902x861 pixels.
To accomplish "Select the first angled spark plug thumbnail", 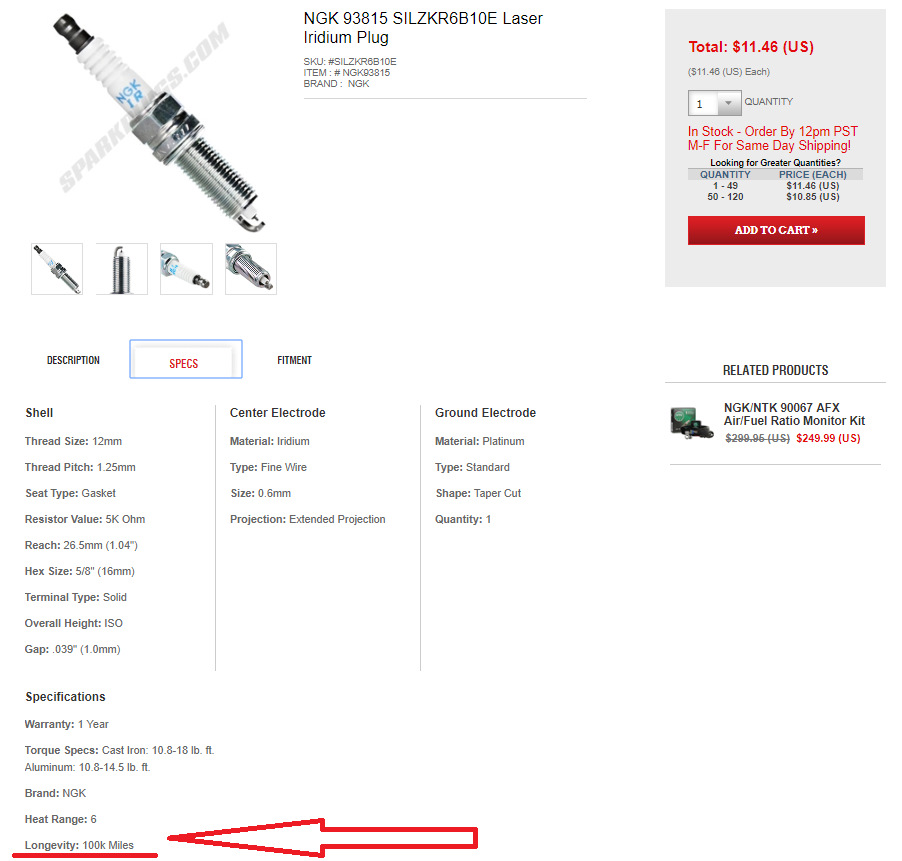I will tap(57, 269).
